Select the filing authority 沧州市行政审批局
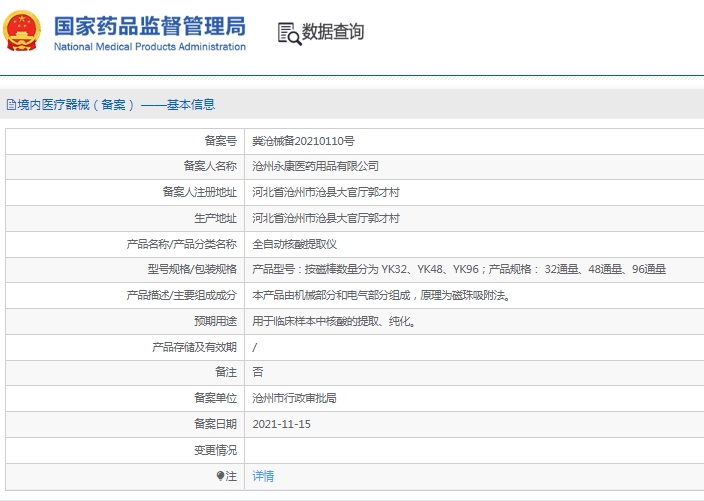The height and width of the screenshot is (501, 704). 295,398
